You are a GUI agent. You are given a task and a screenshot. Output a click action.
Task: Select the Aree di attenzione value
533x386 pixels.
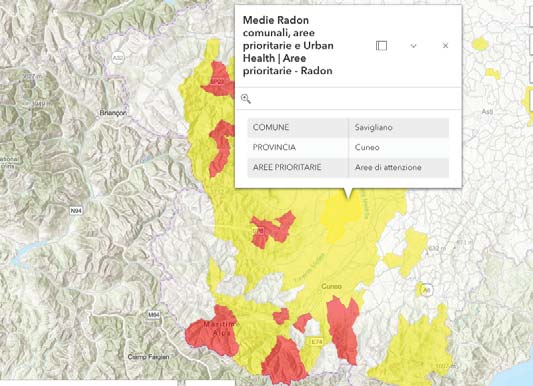pos(388,167)
